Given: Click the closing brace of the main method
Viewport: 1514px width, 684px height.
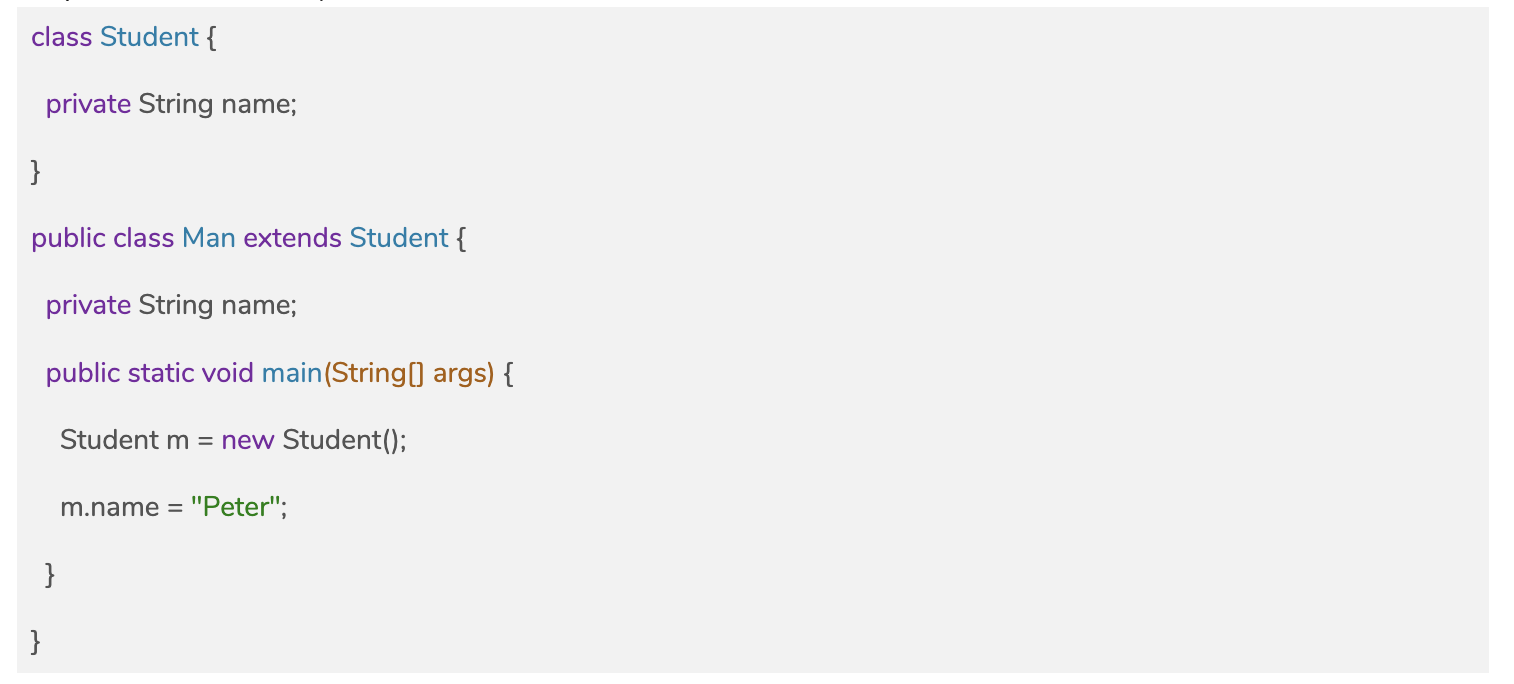Looking at the screenshot, I should pyautogui.click(x=50, y=574).
